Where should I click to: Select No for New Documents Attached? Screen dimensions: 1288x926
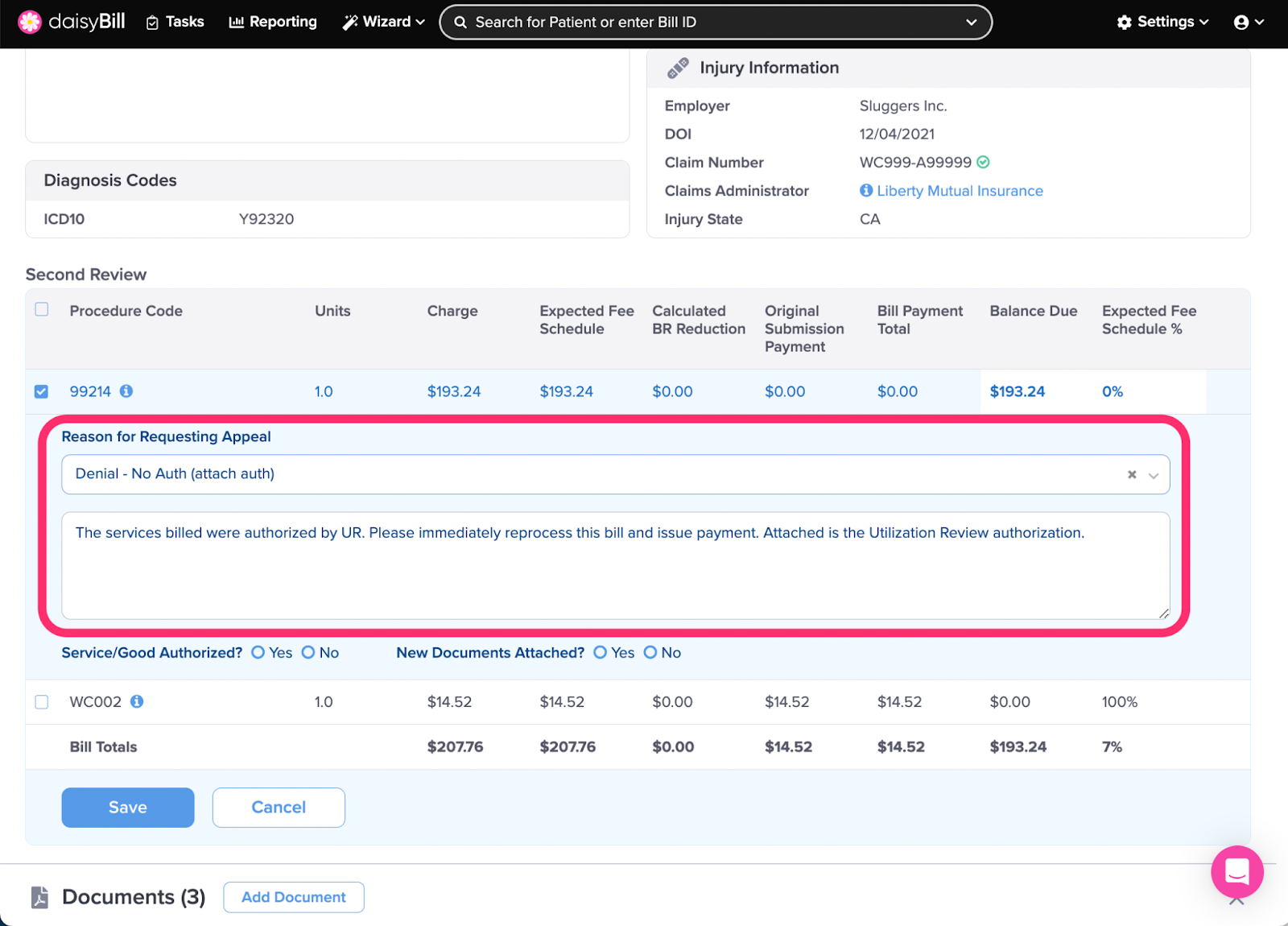tap(650, 653)
